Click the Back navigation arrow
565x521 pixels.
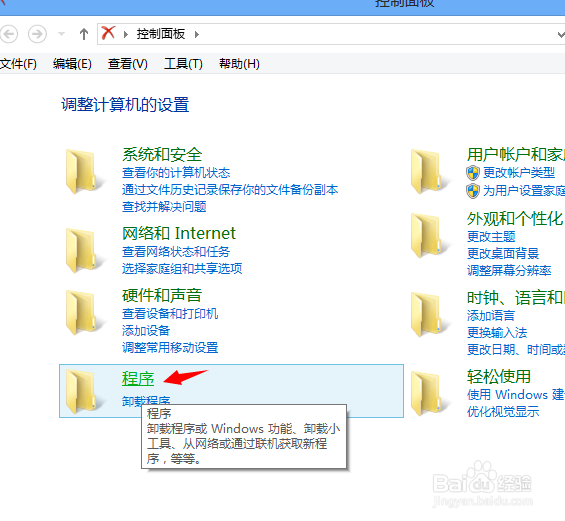(x=9, y=34)
